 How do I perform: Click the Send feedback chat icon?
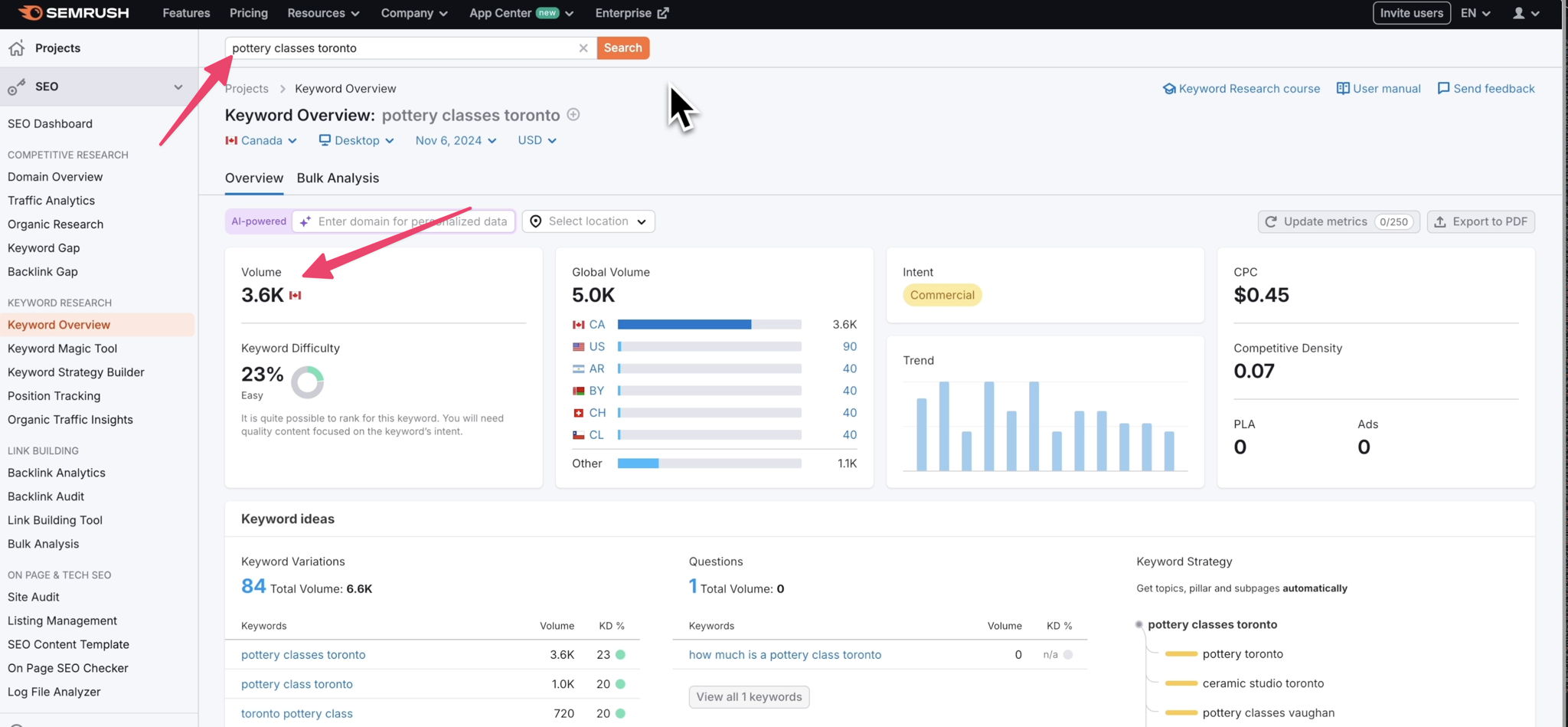tap(1443, 89)
